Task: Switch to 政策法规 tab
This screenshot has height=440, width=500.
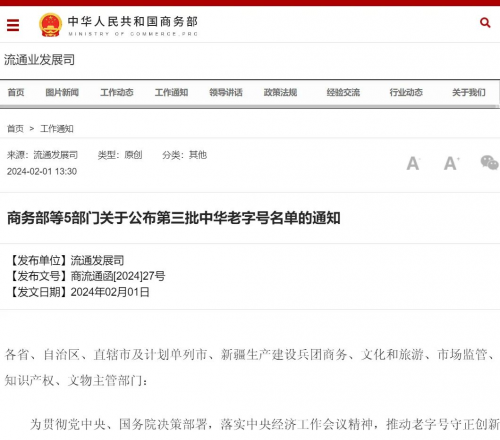Action: coord(280,92)
